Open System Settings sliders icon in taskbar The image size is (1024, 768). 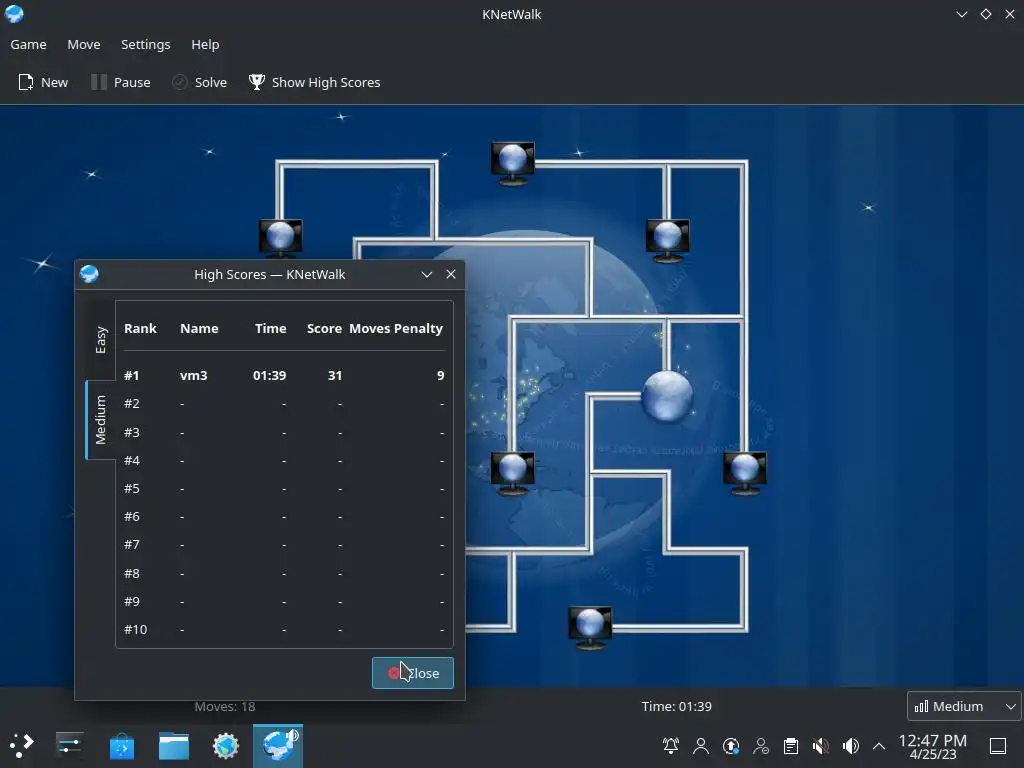pos(69,745)
